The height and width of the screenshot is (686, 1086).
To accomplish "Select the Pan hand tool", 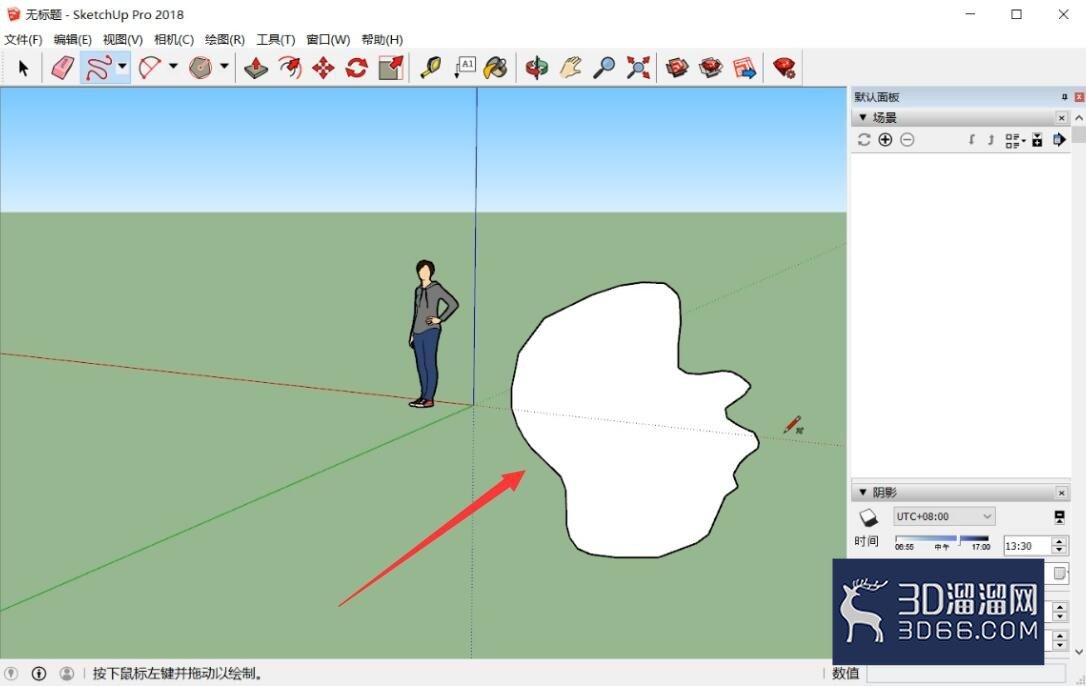I will coord(571,68).
